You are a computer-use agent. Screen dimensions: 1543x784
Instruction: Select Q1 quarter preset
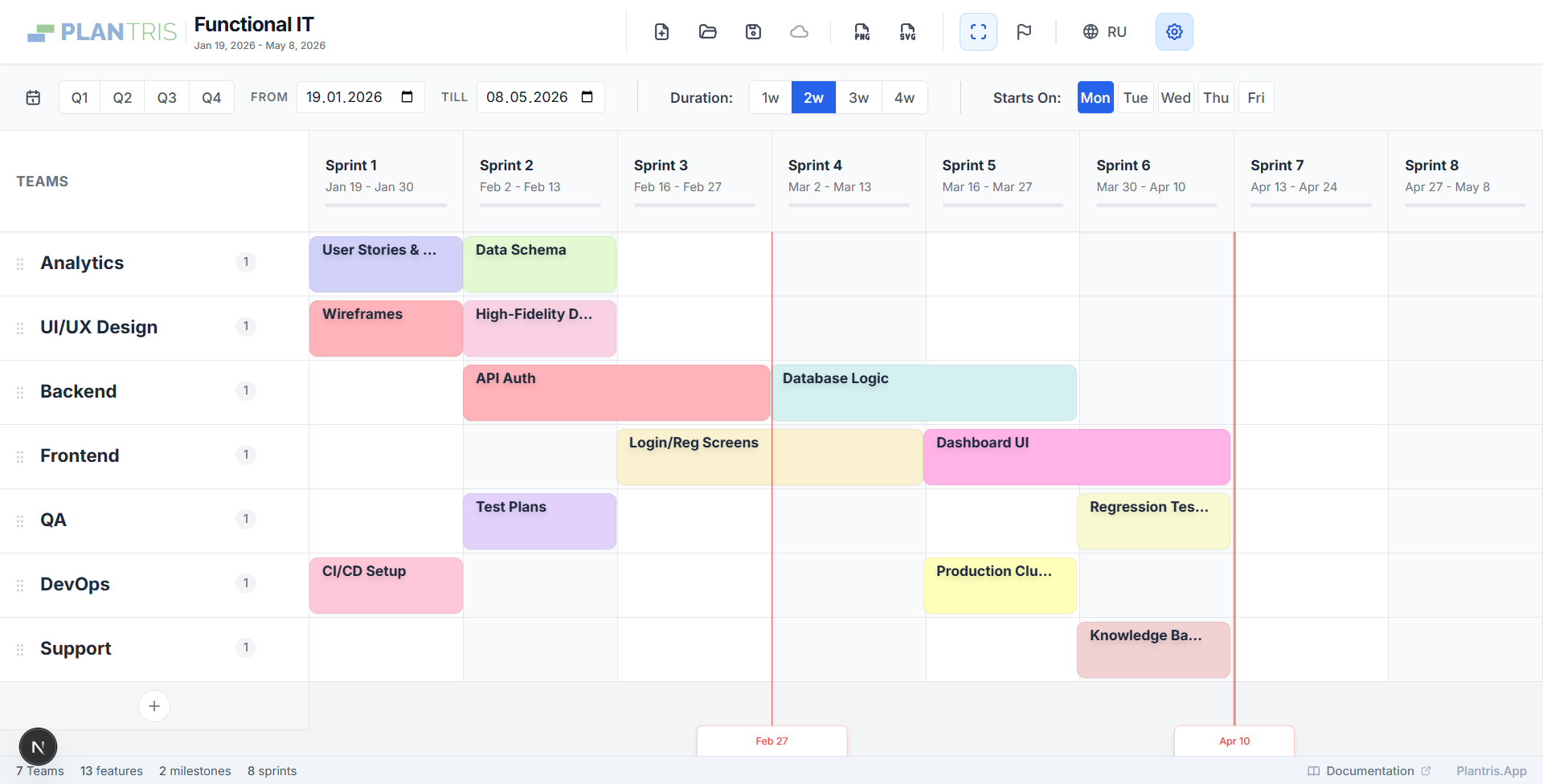tap(80, 97)
